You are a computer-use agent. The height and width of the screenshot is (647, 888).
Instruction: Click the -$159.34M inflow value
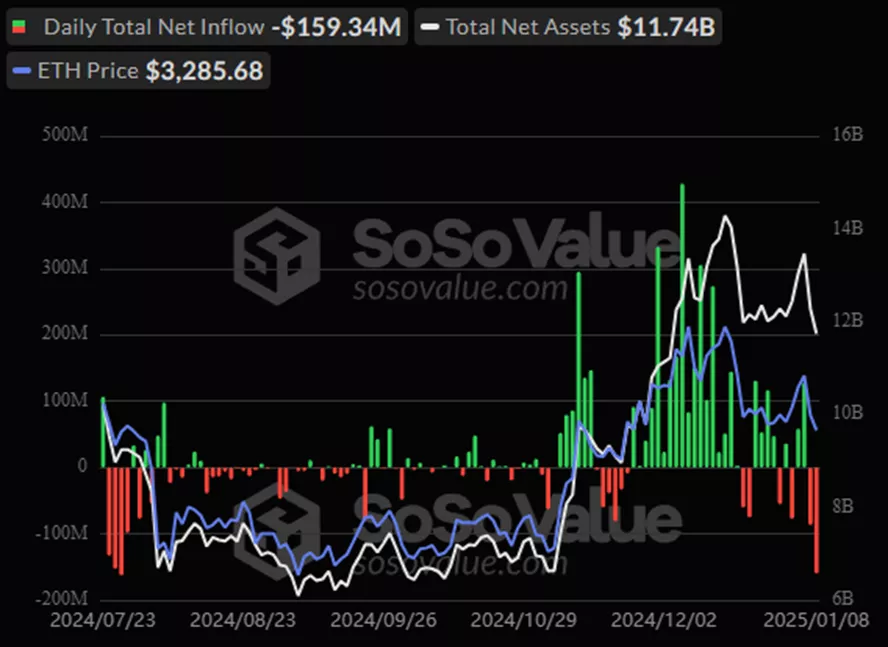pos(336,27)
